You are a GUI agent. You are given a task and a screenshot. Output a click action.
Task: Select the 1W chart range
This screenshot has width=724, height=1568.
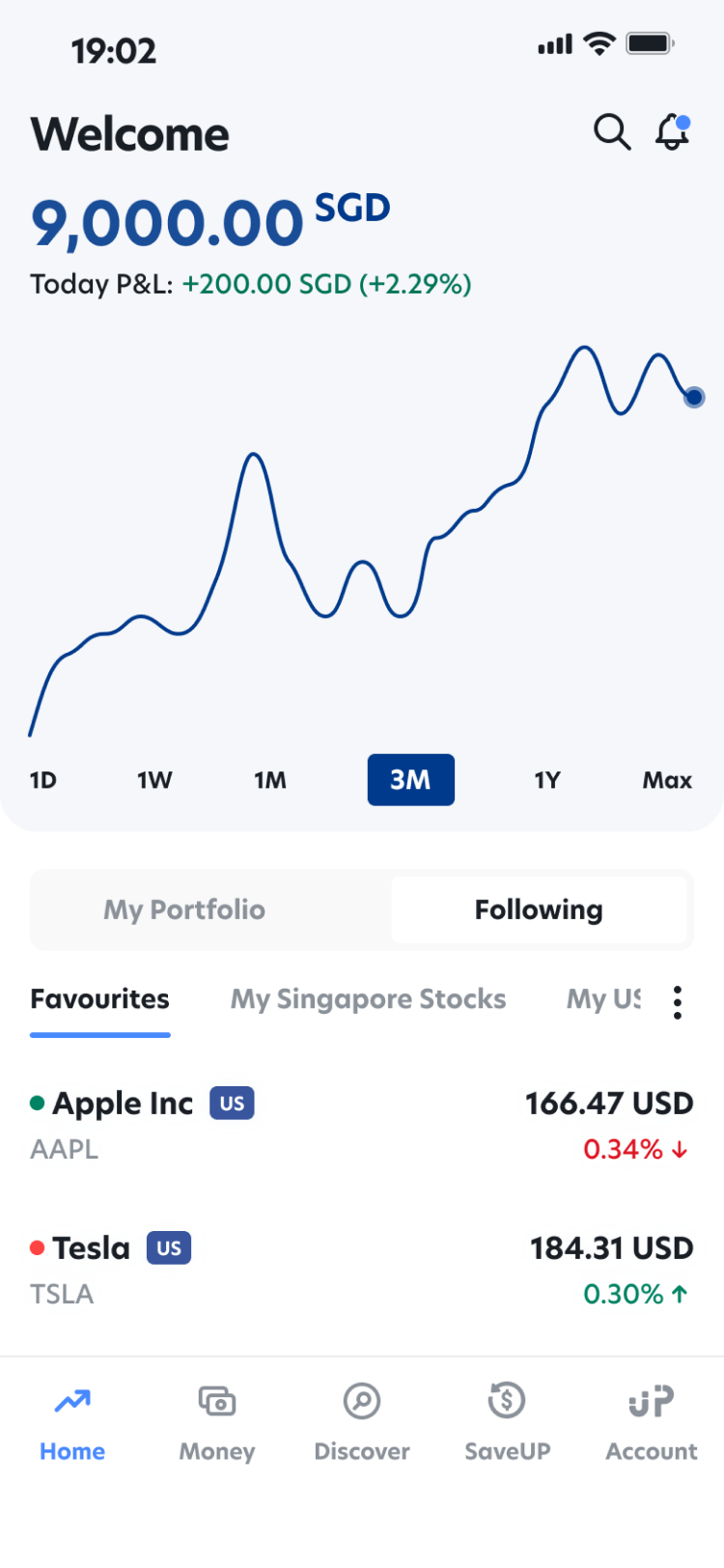click(154, 780)
